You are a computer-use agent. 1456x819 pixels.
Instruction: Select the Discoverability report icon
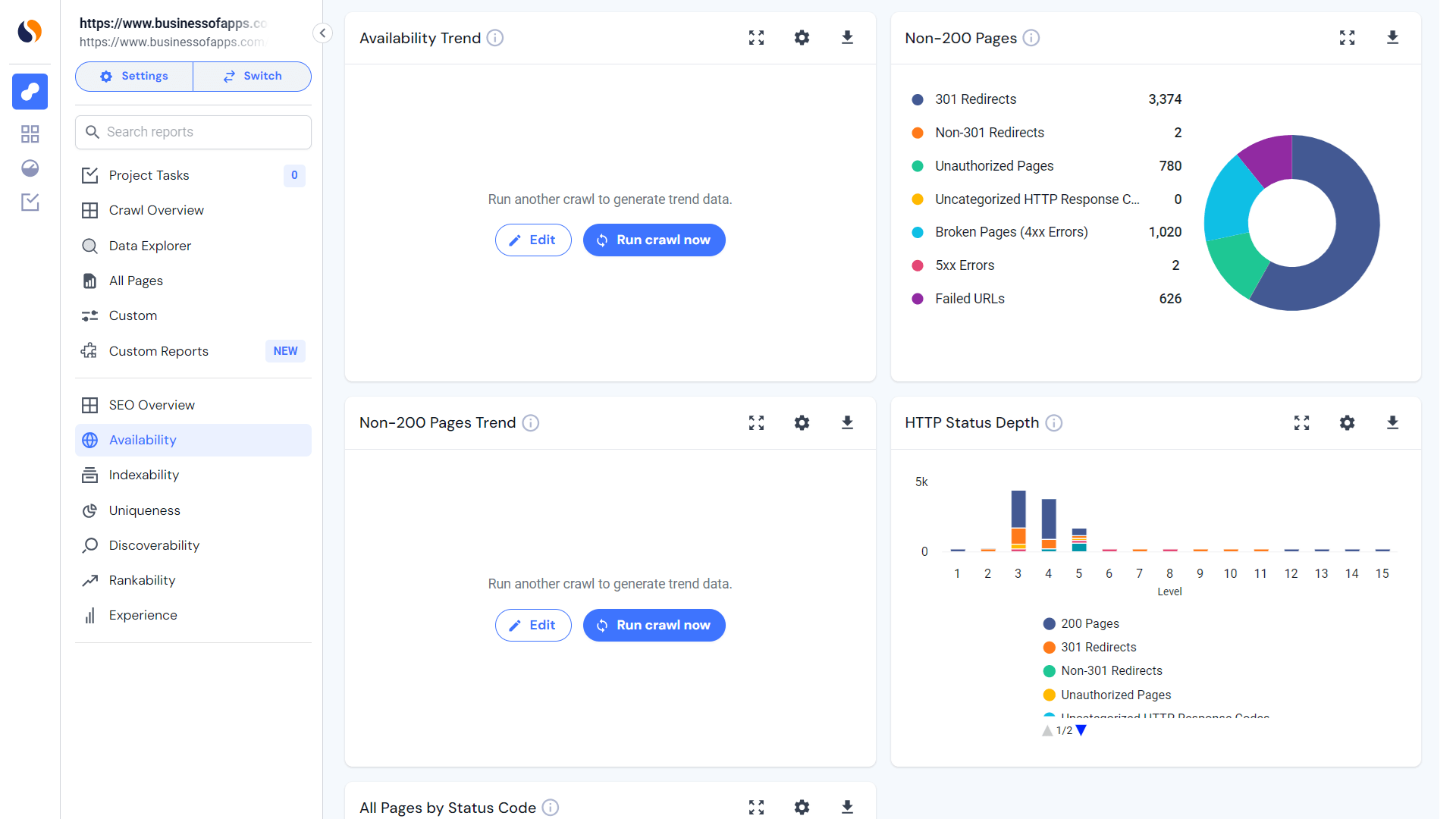point(89,544)
